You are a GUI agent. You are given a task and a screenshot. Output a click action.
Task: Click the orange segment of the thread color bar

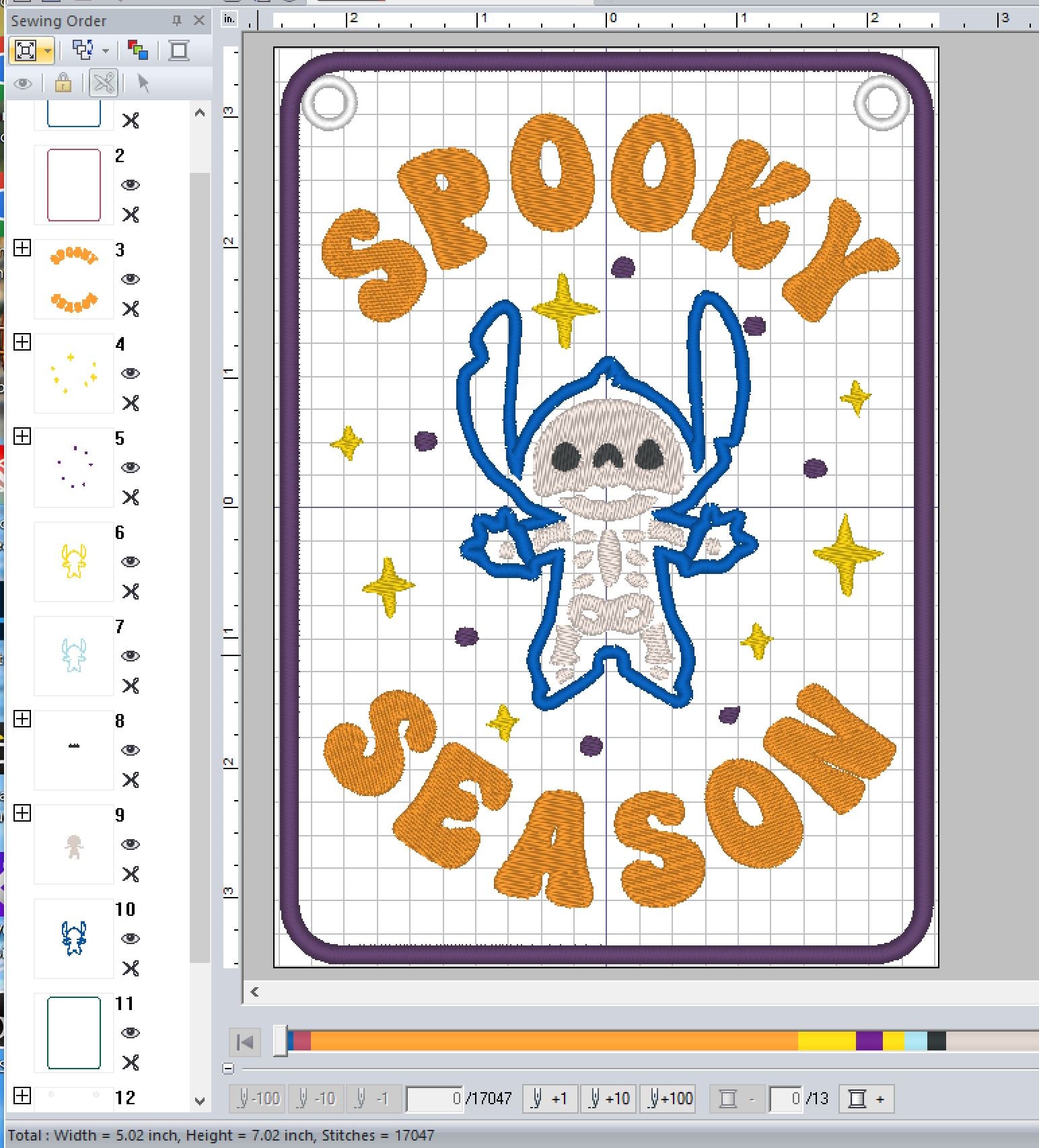click(x=552, y=1041)
